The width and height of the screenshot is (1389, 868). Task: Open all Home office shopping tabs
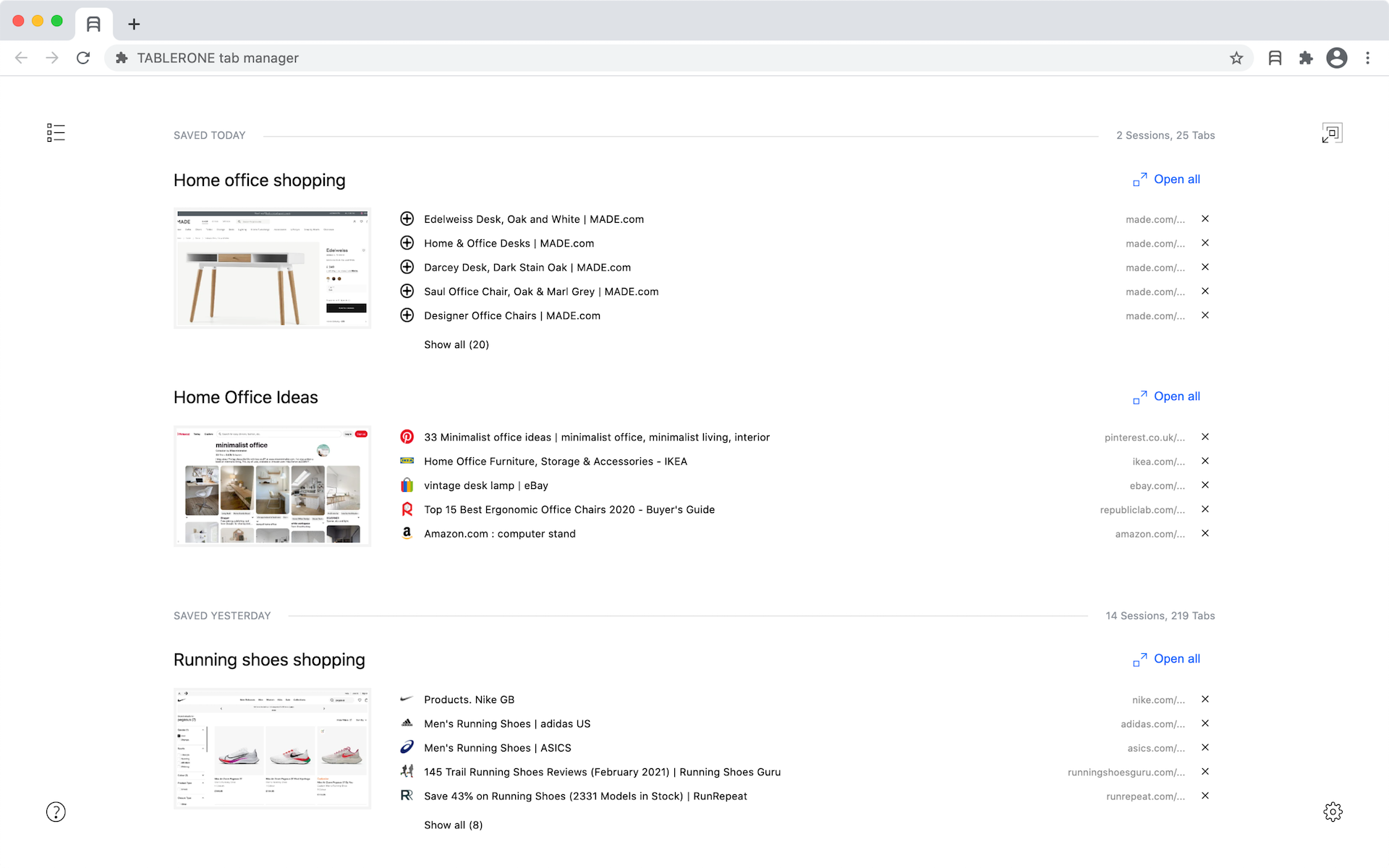pos(1166,179)
